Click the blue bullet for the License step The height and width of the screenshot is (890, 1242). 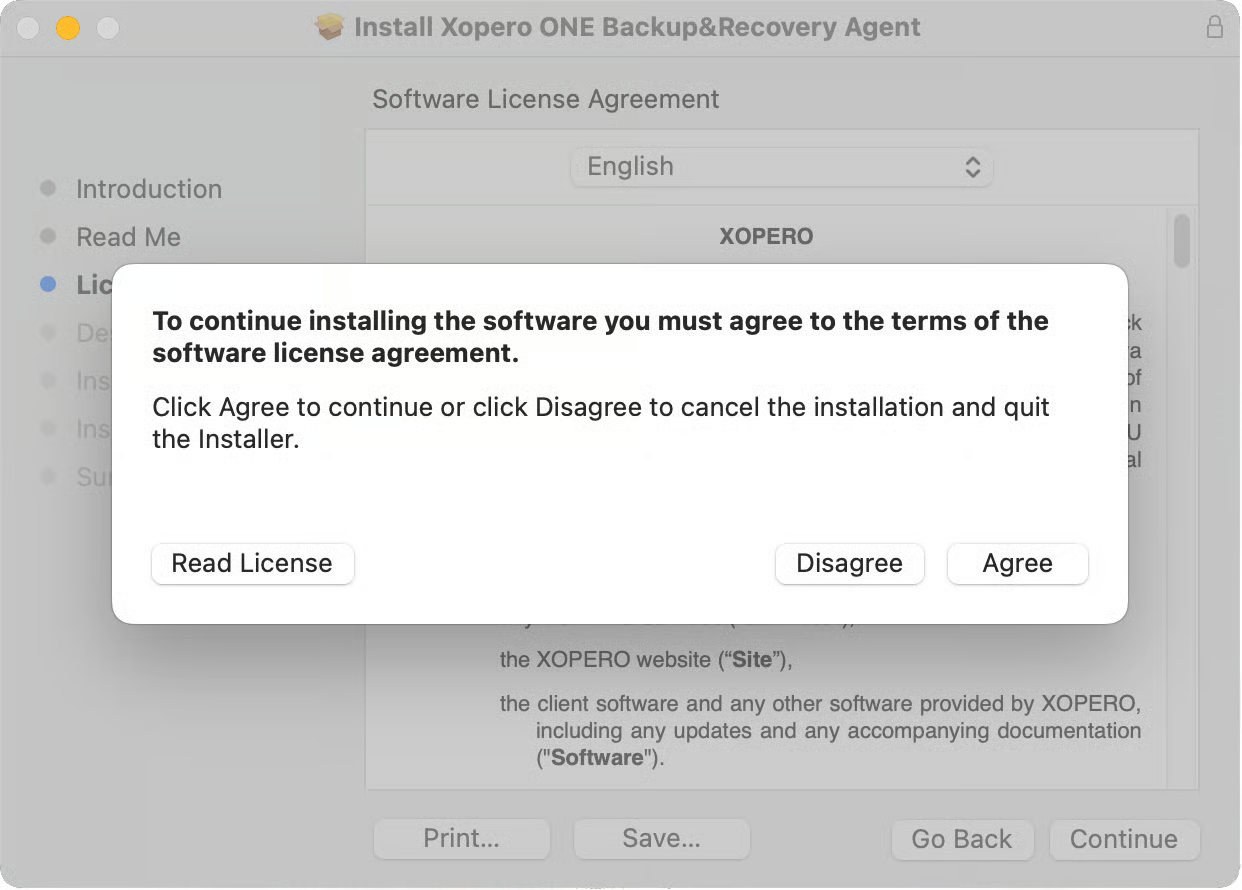[48, 285]
